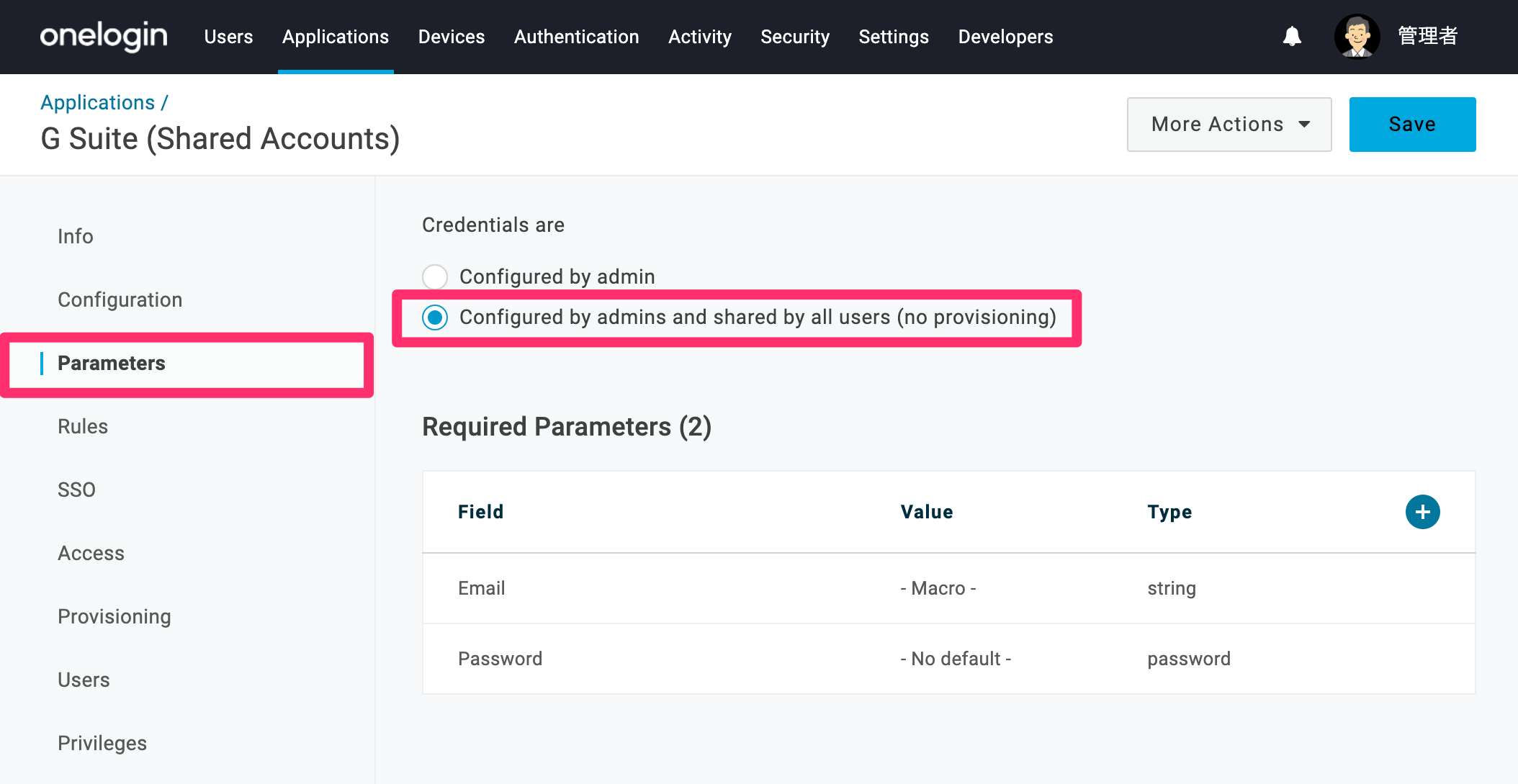Open the notifications bell

click(x=1293, y=36)
